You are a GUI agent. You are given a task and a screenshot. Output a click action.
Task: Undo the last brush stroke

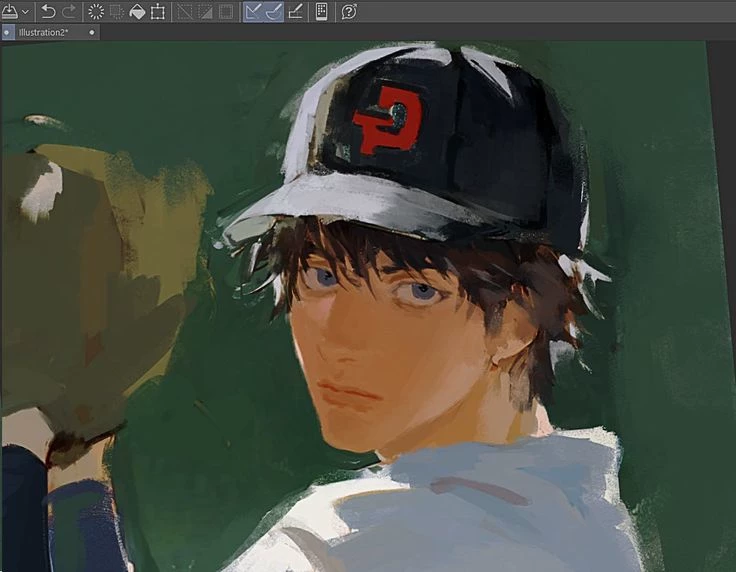click(x=48, y=12)
